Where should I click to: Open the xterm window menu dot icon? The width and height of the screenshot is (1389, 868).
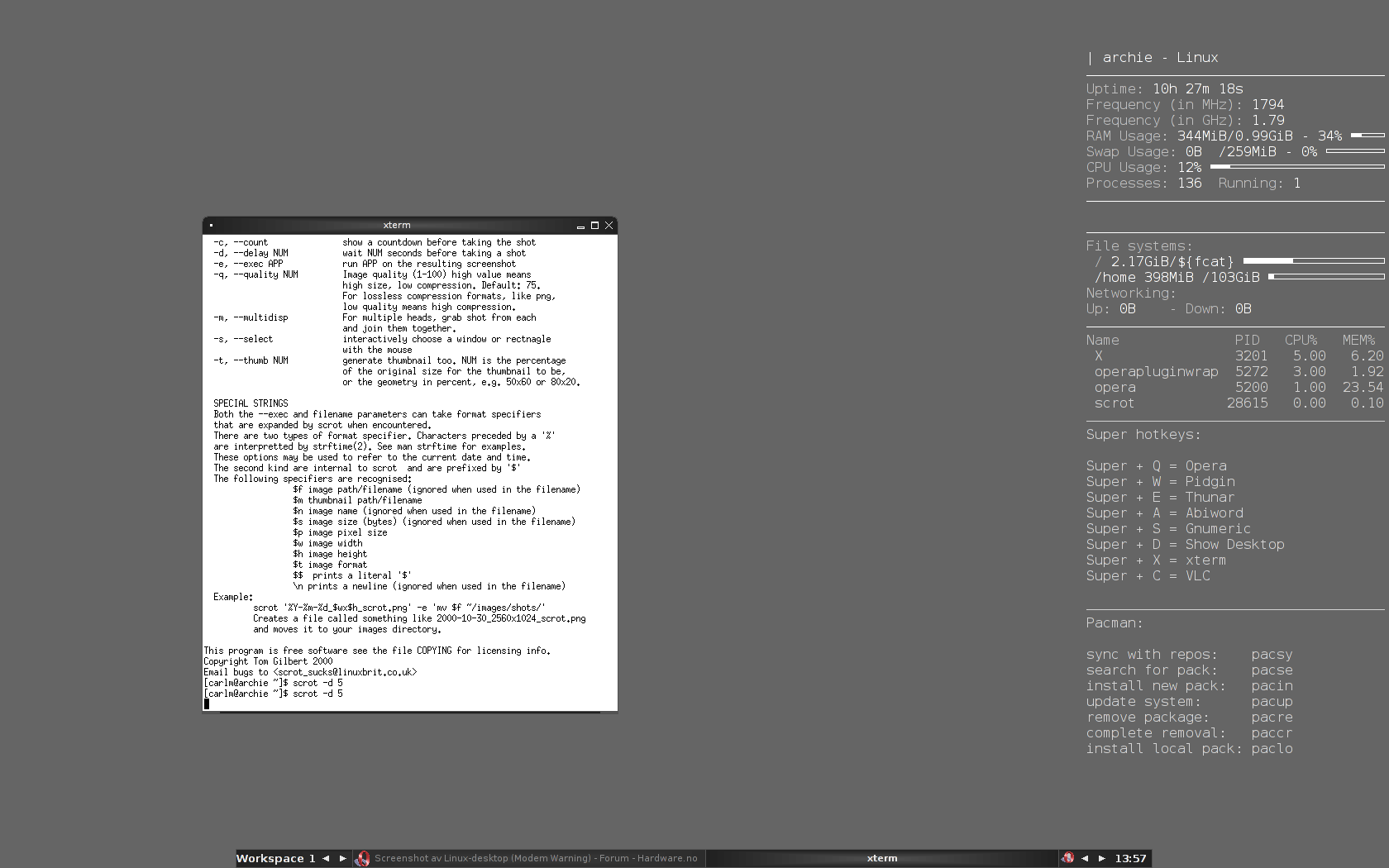tap(211, 225)
